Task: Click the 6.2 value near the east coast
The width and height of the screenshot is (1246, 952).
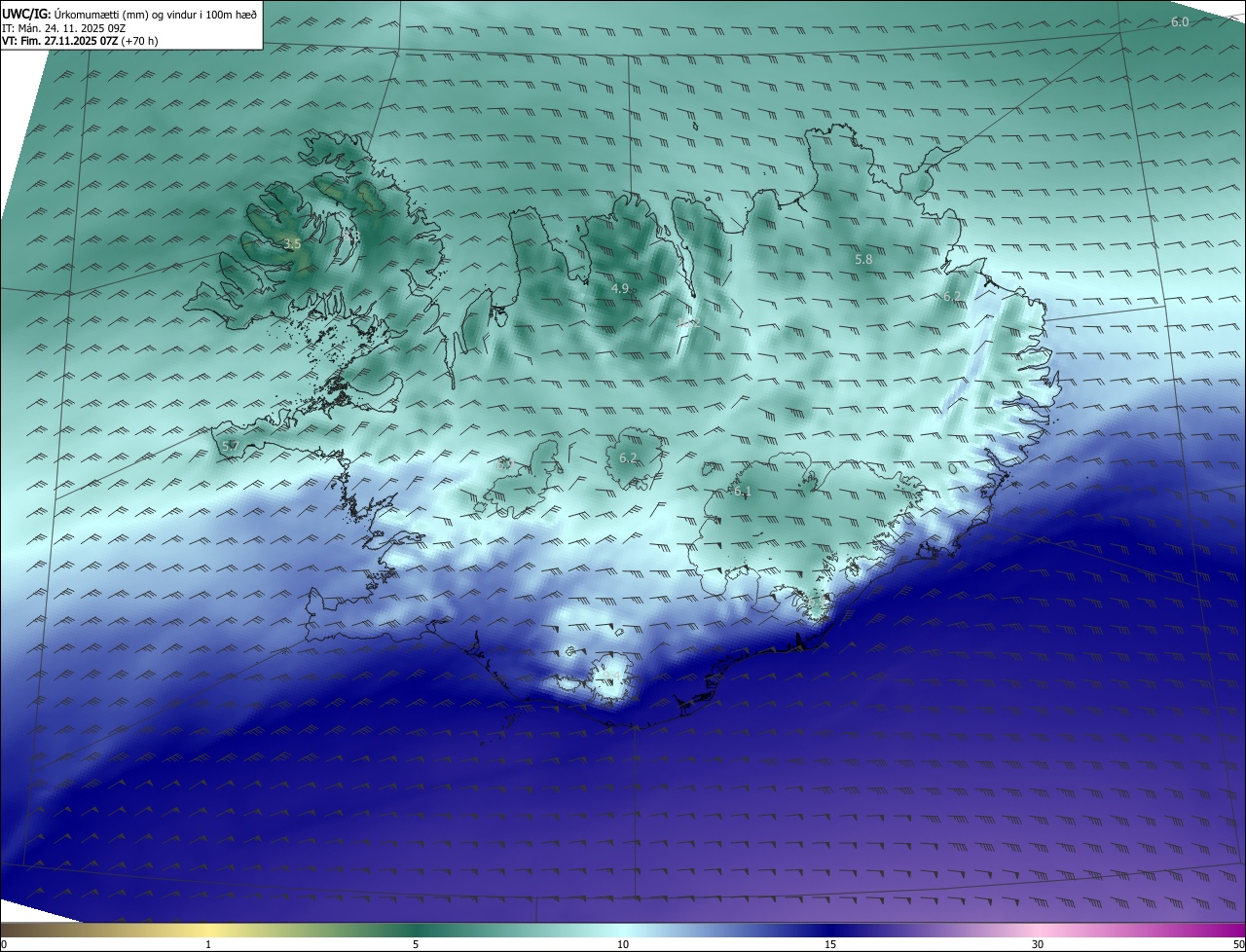Action: tap(952, 296)
